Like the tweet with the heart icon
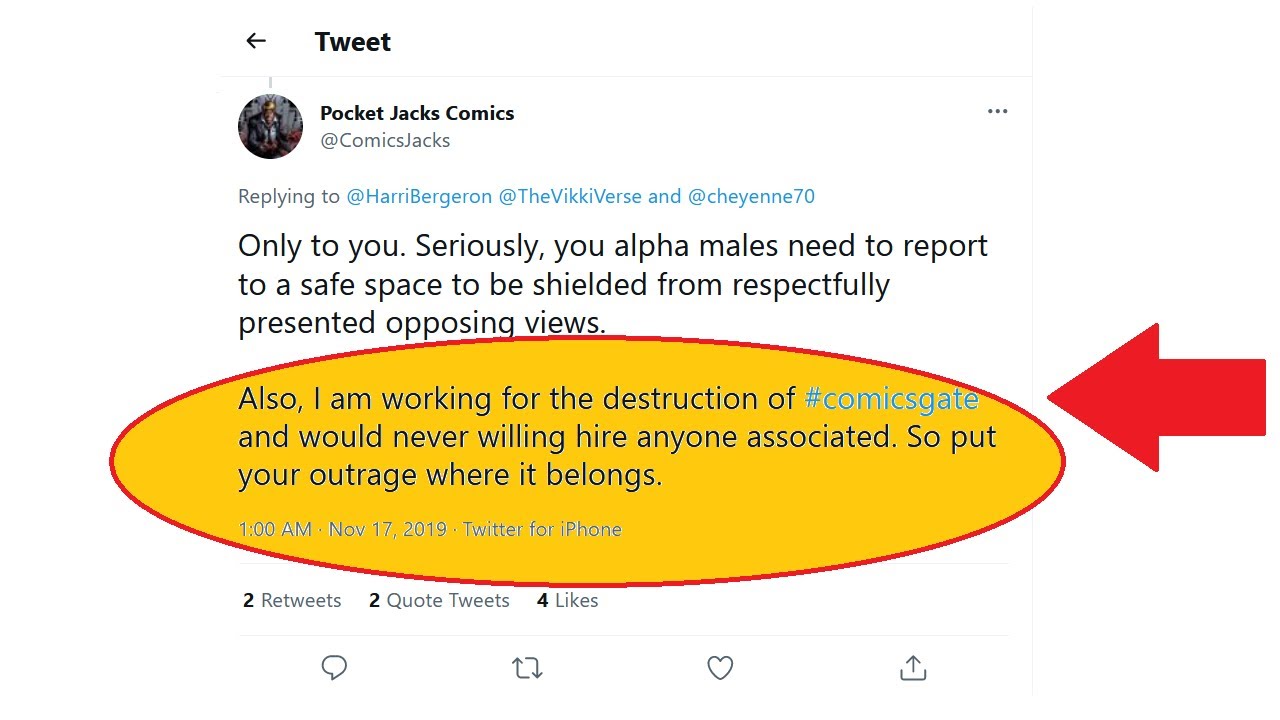This screenshot has width=1280, height=720. [720, 667]
